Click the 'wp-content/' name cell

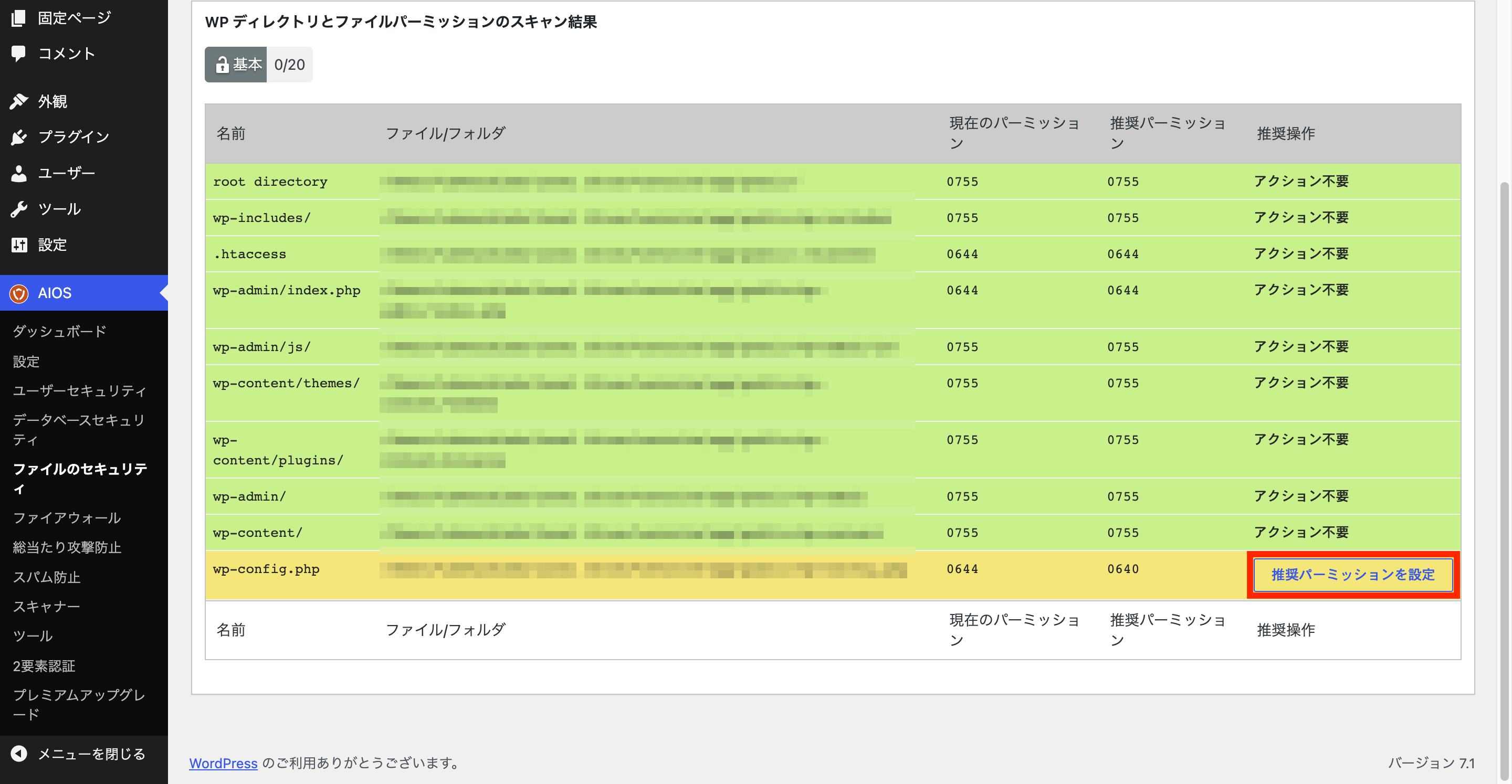[x=258, y=533]
